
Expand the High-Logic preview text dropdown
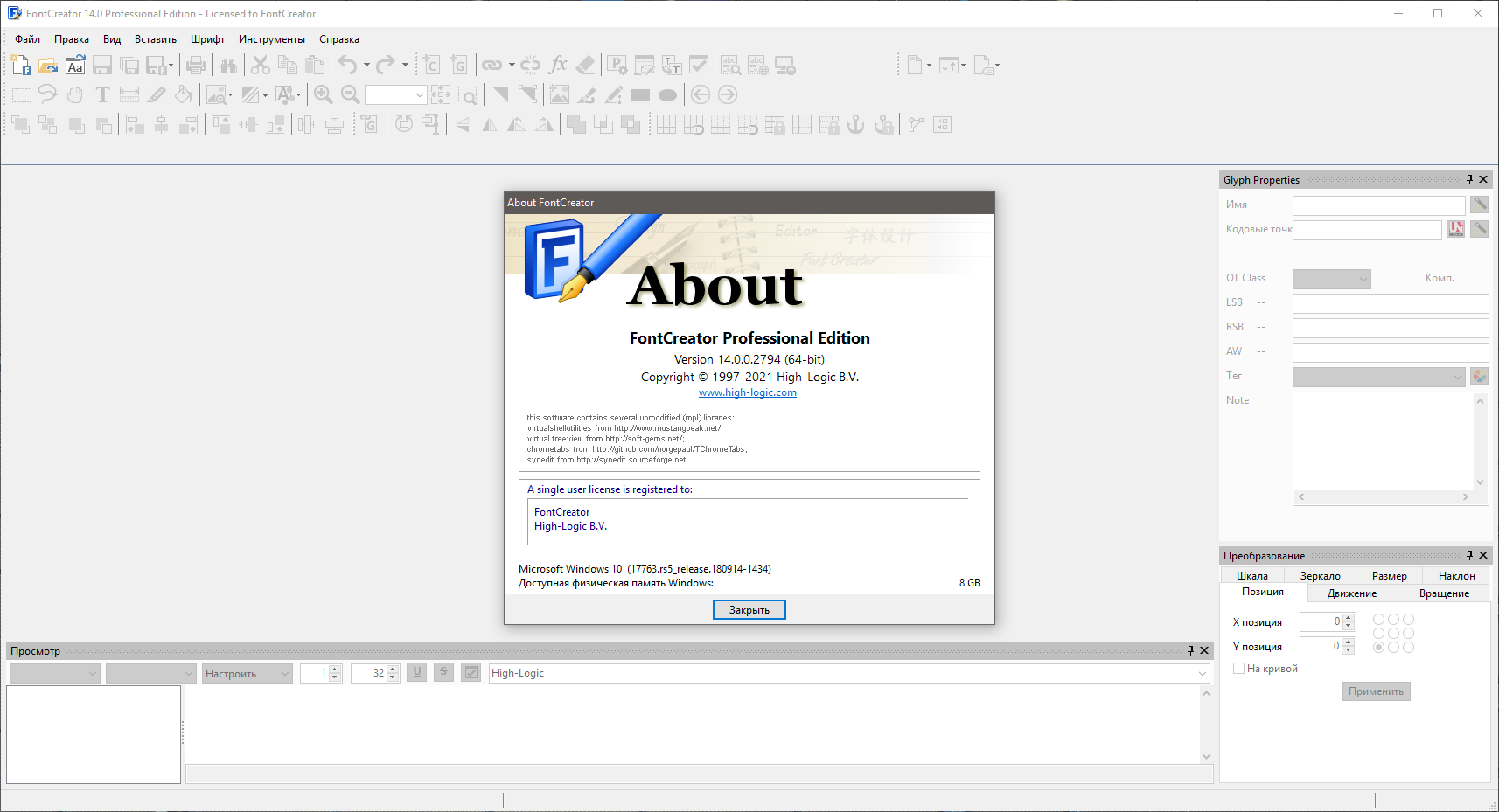(1203, 673)
